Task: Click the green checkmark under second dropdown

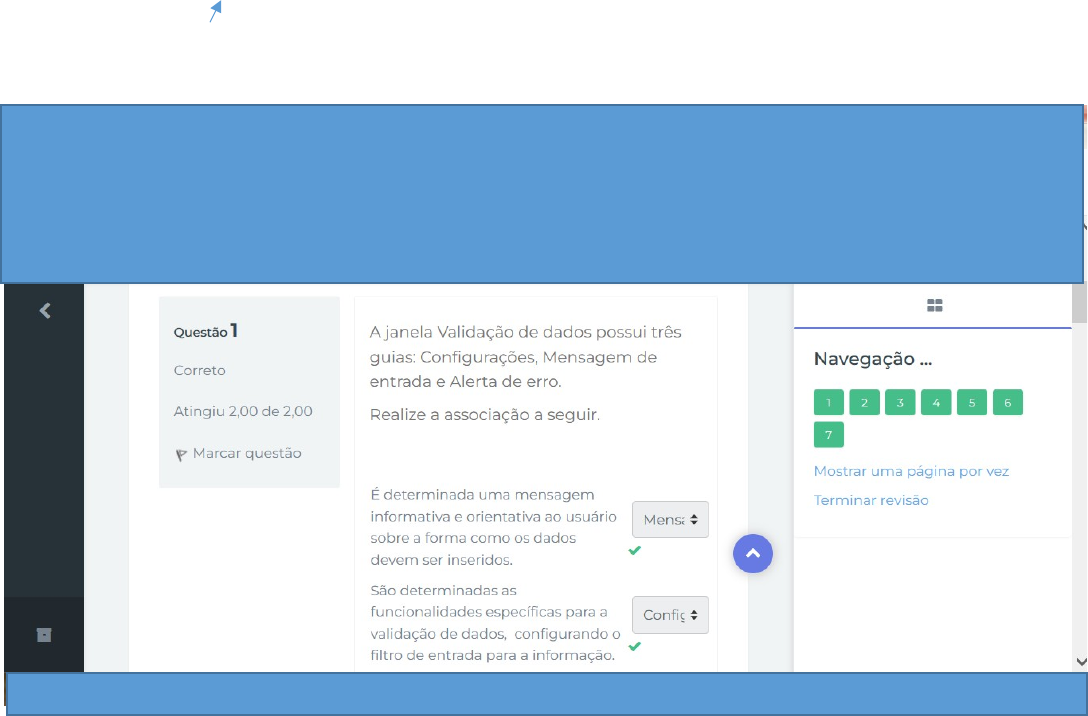Action: (x=634, y=646)
